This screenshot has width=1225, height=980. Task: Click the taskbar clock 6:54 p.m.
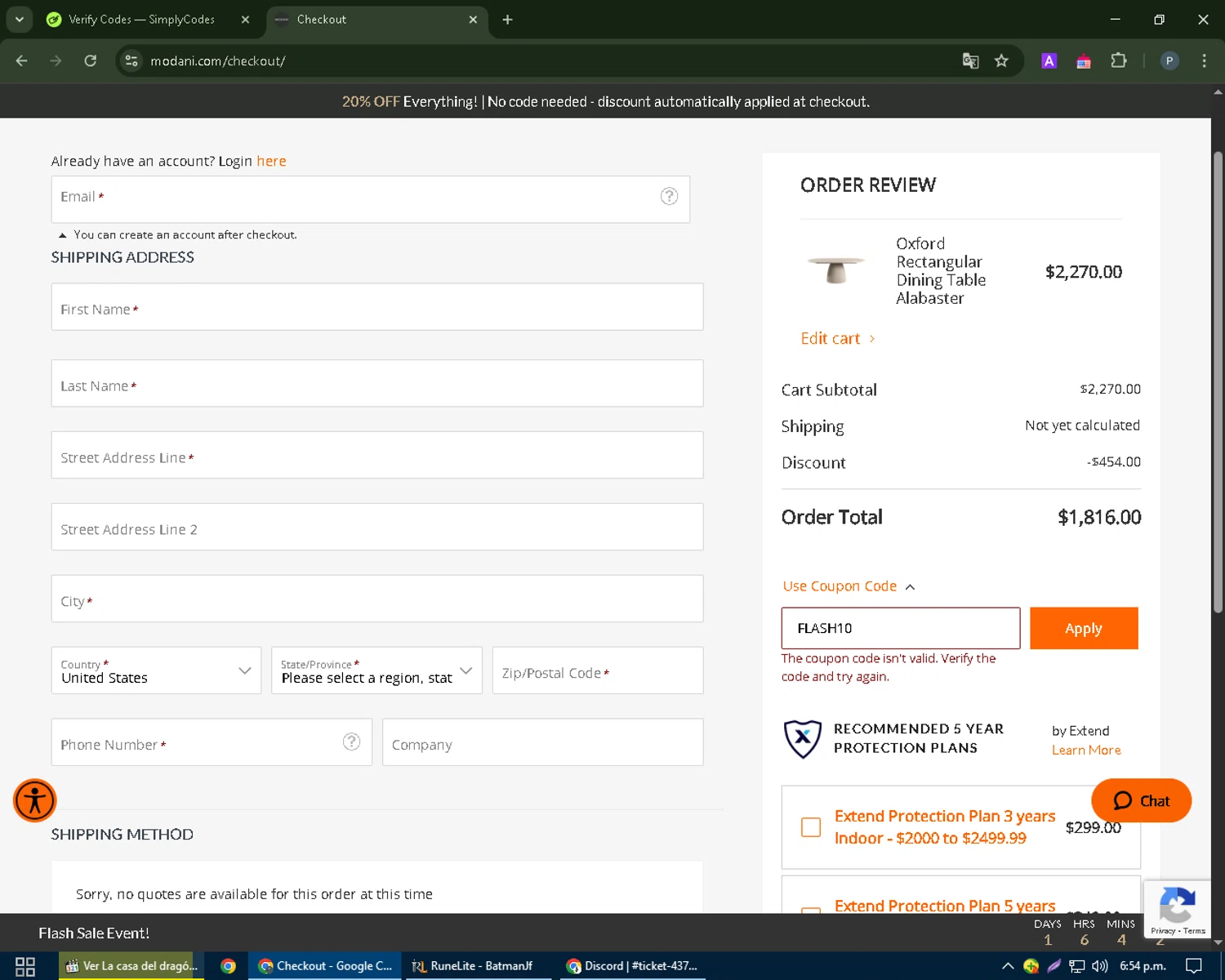pyautogui.click(x=1143, y=966)
